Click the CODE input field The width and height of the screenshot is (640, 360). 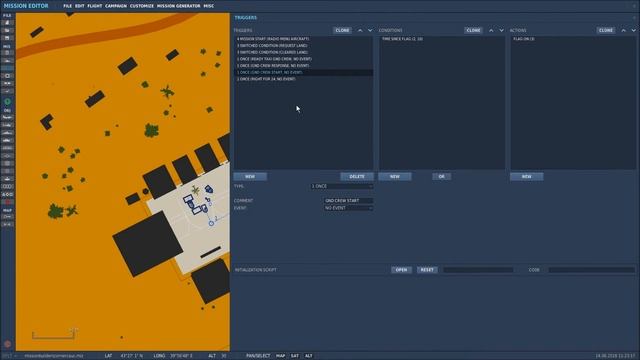click(x=591, y=270)
